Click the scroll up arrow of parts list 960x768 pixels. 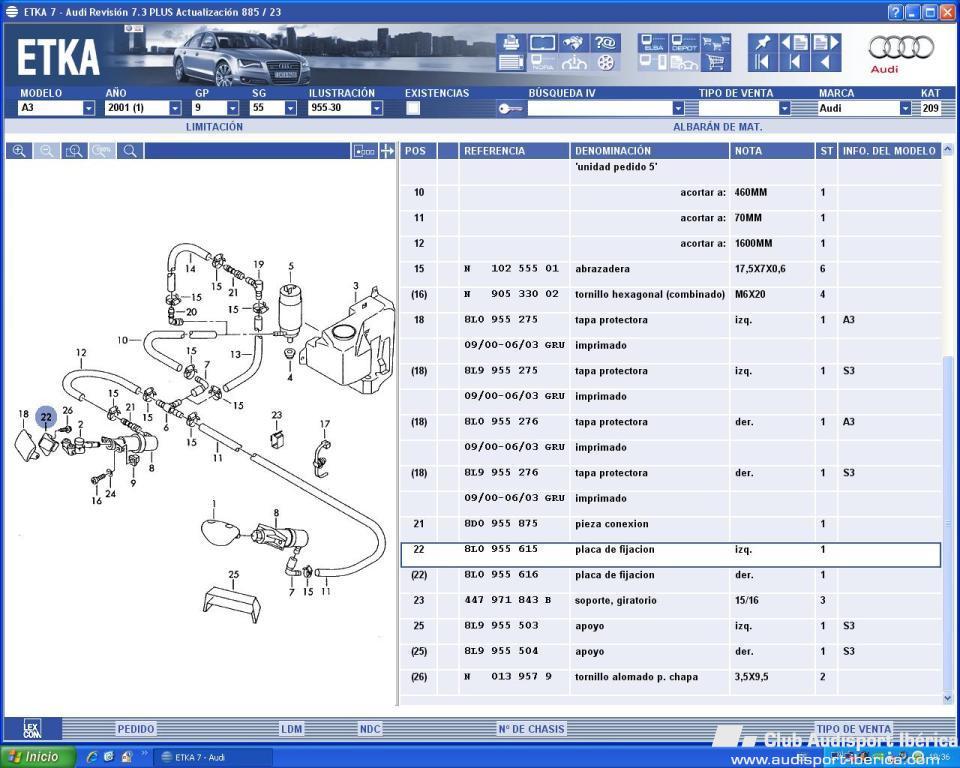point(948,149)
